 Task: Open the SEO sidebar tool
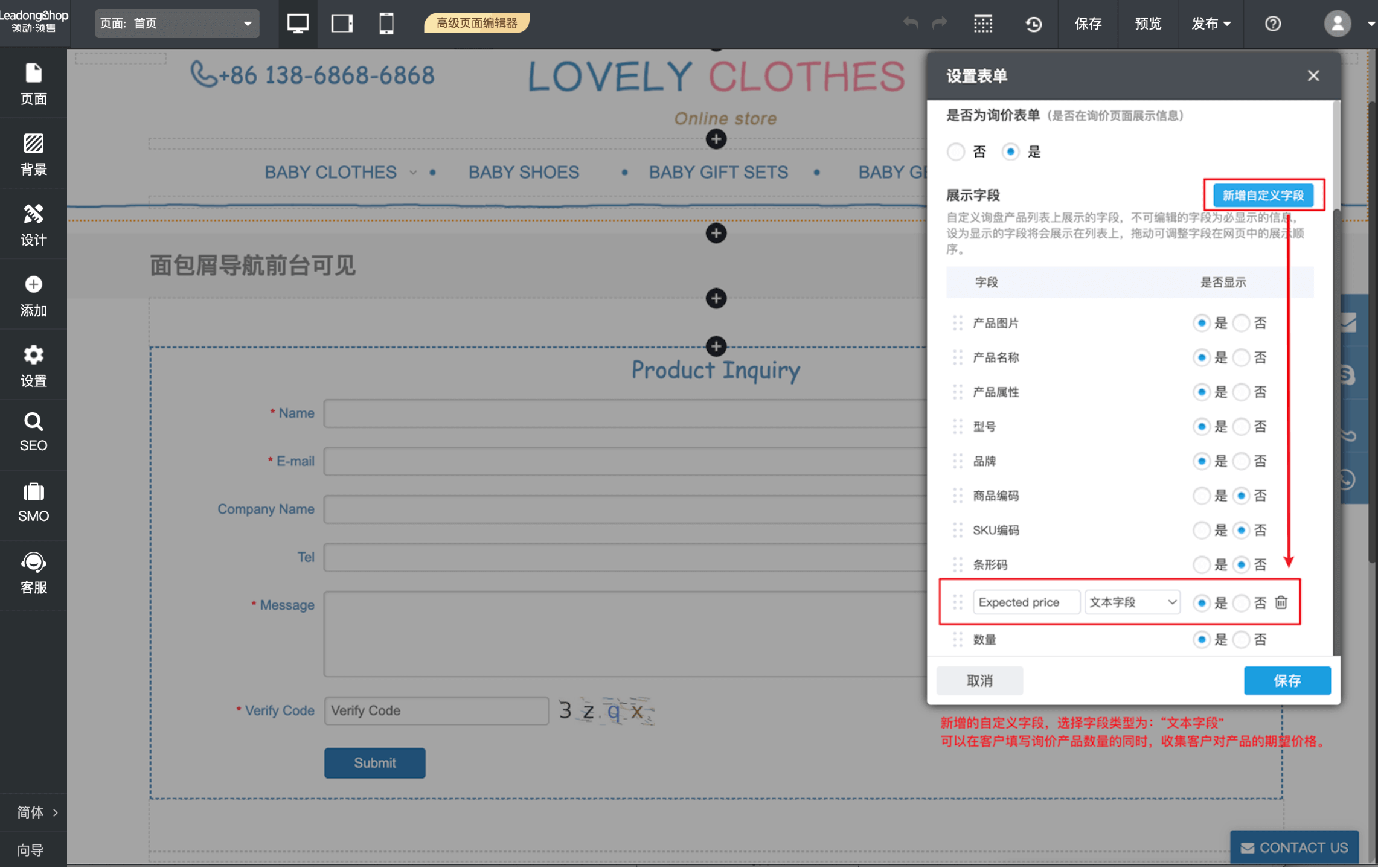[33, 432]
